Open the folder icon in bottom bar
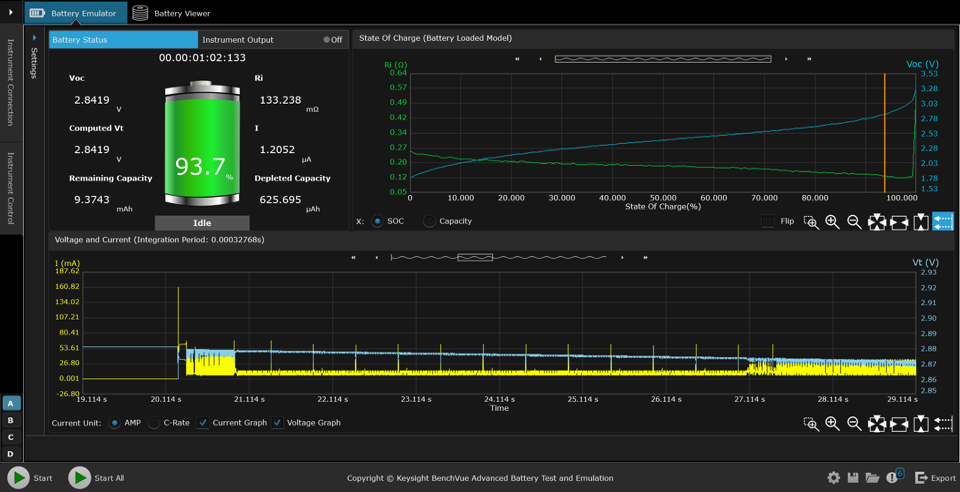The image size is (960, 492). click(x=873, y=478)
